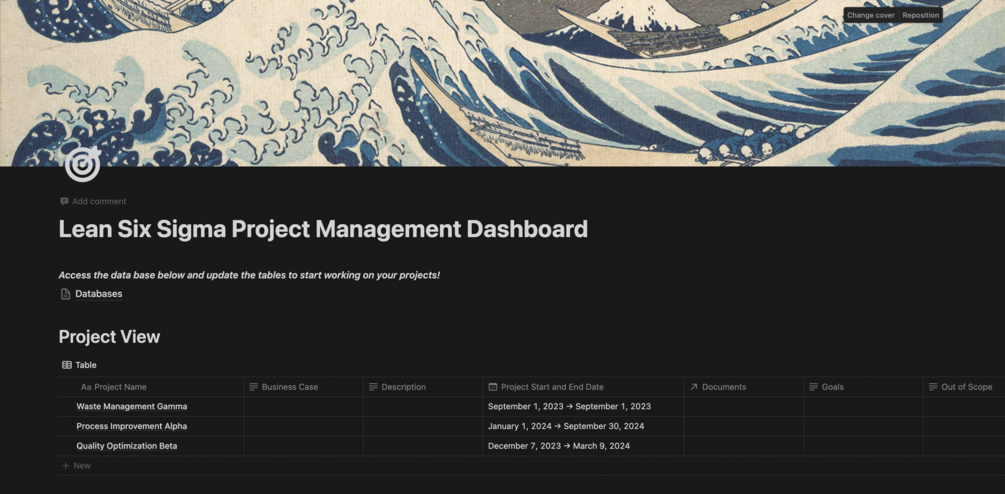
Task: Click Documents cell for Quality Optimization Beta
Action: pos(743,446)
